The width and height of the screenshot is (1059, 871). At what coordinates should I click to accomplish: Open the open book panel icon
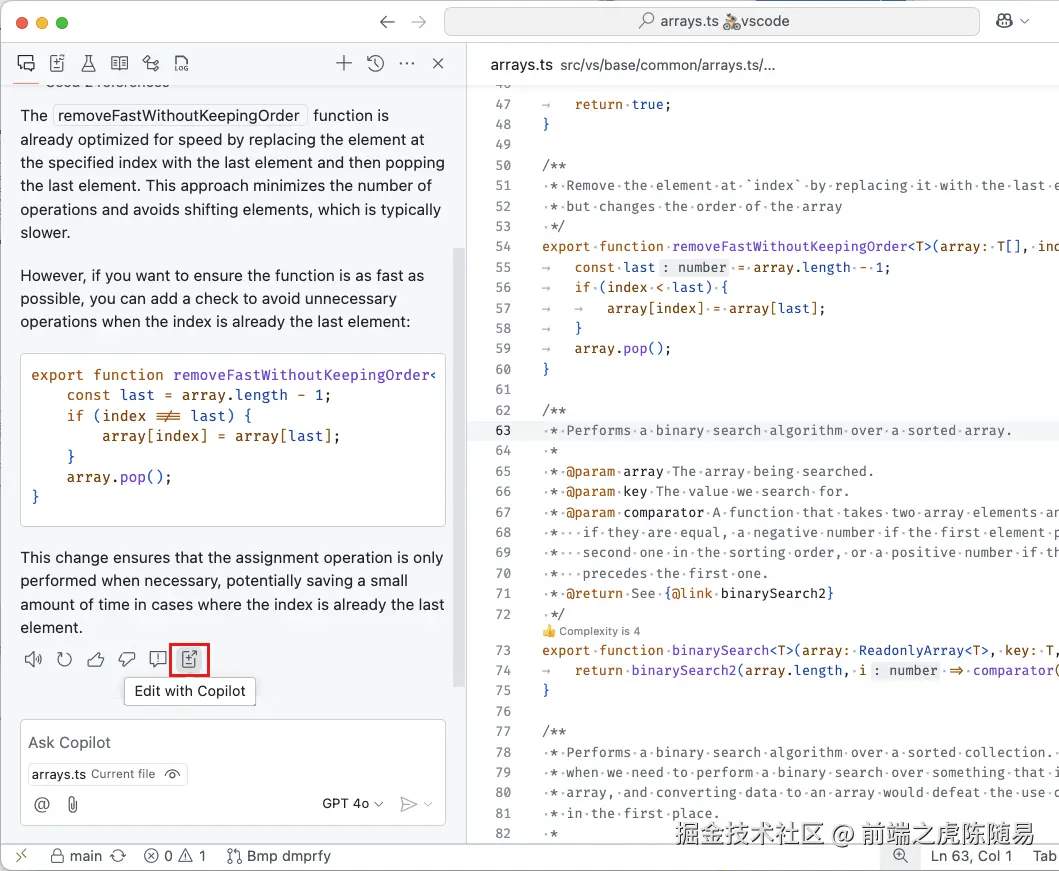pyautogui.click(x=120, y=63)
